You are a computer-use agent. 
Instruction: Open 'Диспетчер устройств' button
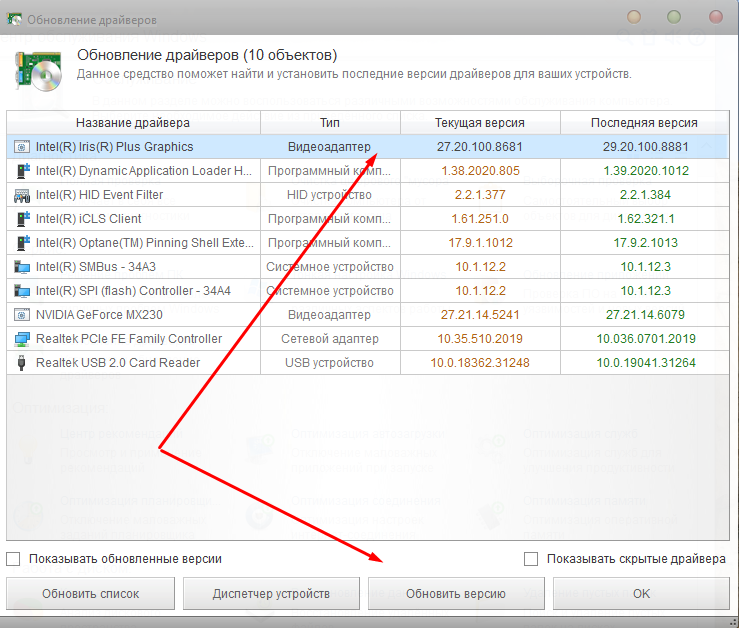pyautogui.click(x=271, y=594)
